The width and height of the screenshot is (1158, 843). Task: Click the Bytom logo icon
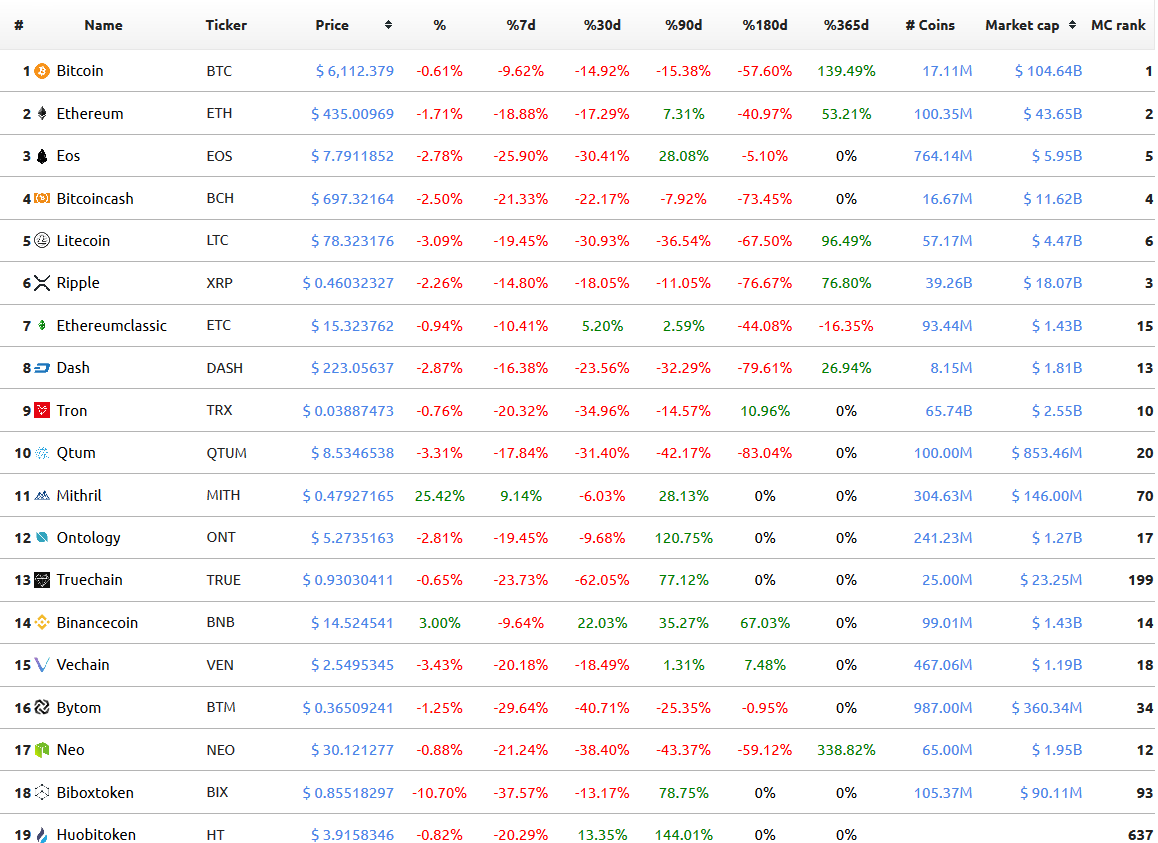click(x=42, y=707)
